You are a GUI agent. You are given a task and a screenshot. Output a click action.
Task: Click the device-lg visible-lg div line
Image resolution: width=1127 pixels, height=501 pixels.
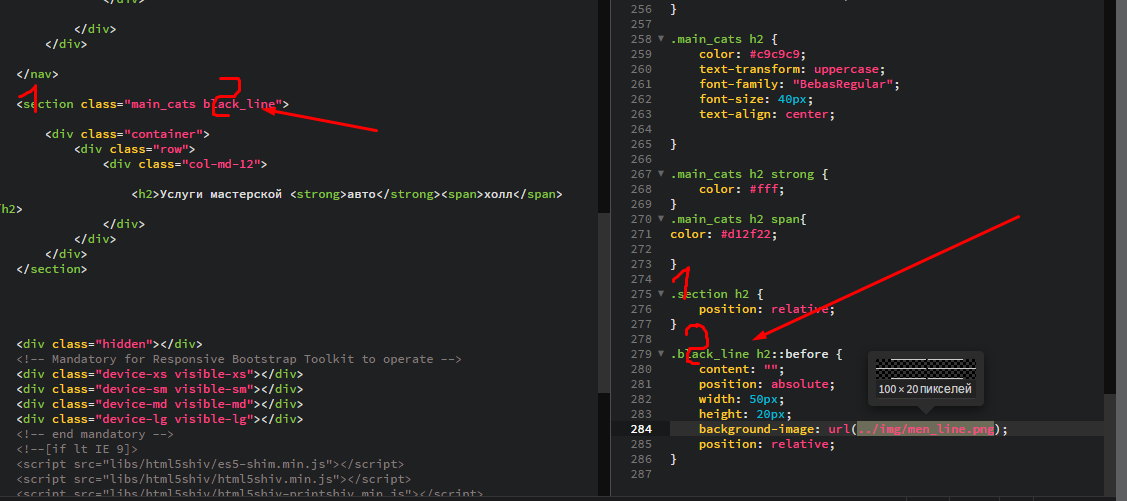point(160,420)
